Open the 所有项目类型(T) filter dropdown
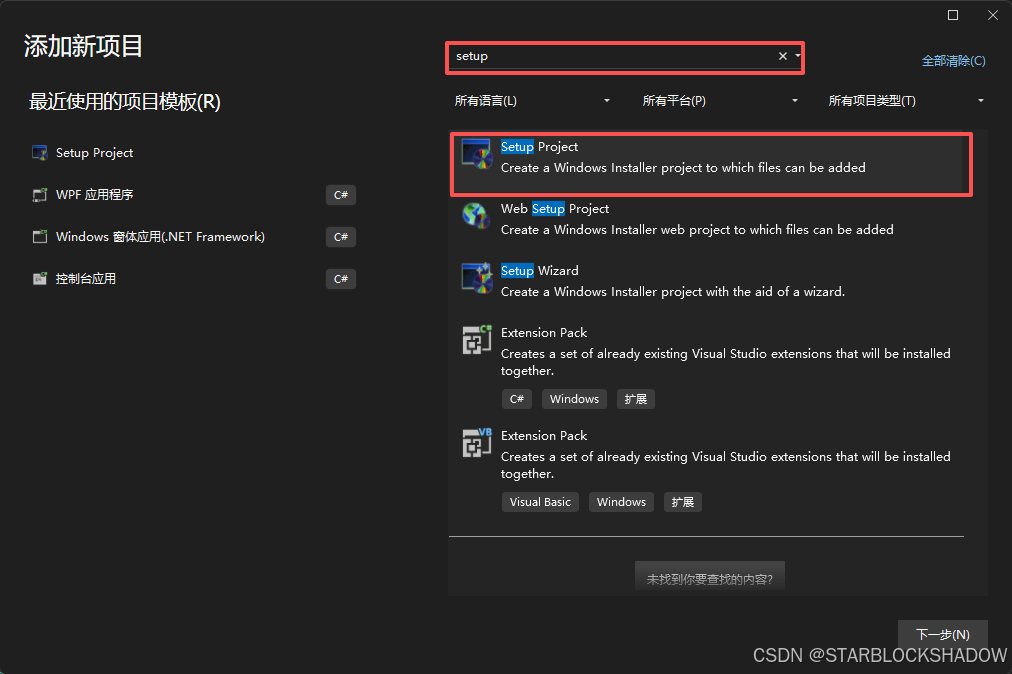The height and width of the screenshot is (674, 1012). 906,101
